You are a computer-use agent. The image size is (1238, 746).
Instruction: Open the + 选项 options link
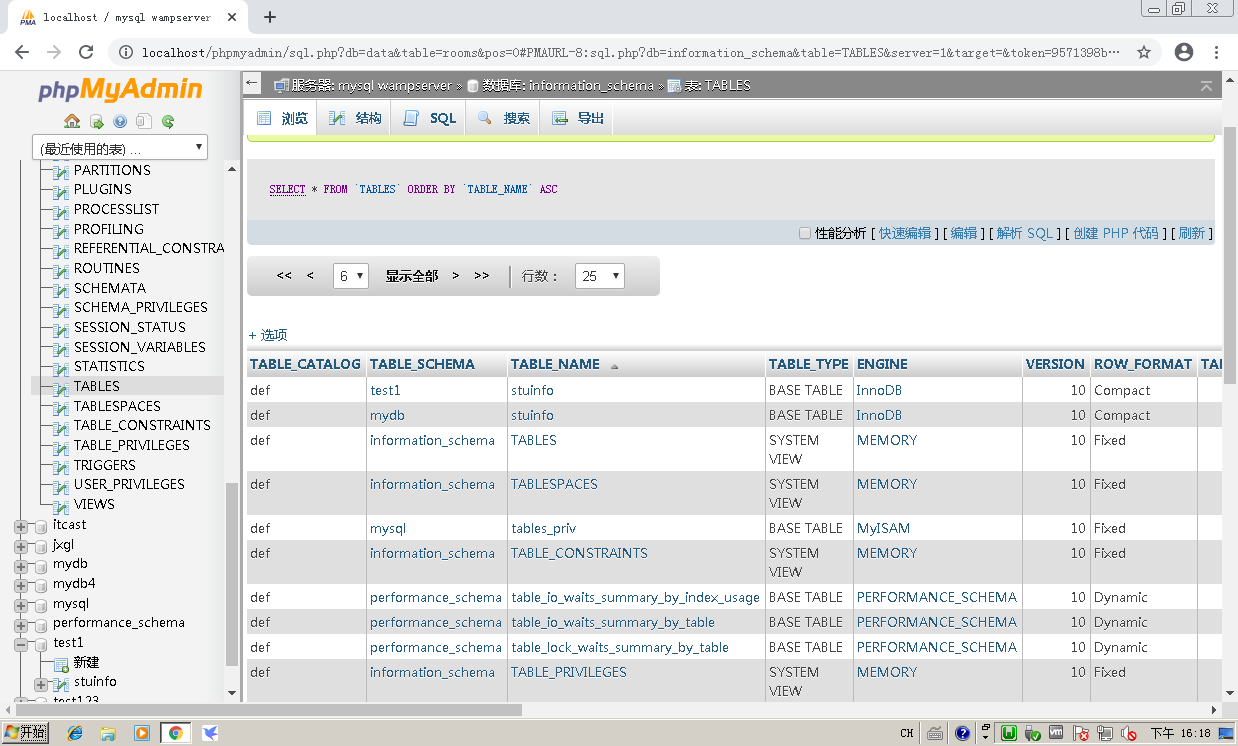268,335
